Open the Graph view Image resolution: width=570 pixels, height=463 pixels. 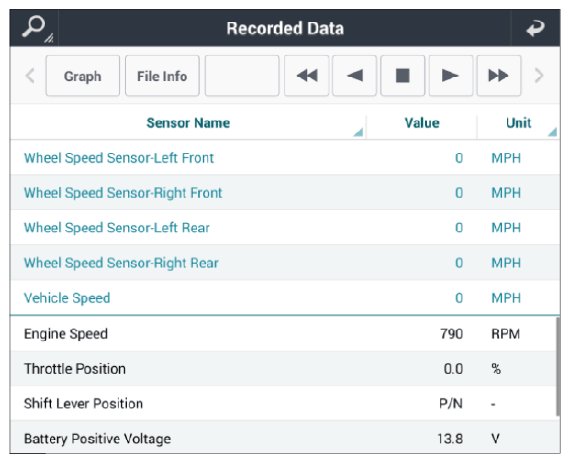[83, 76]
